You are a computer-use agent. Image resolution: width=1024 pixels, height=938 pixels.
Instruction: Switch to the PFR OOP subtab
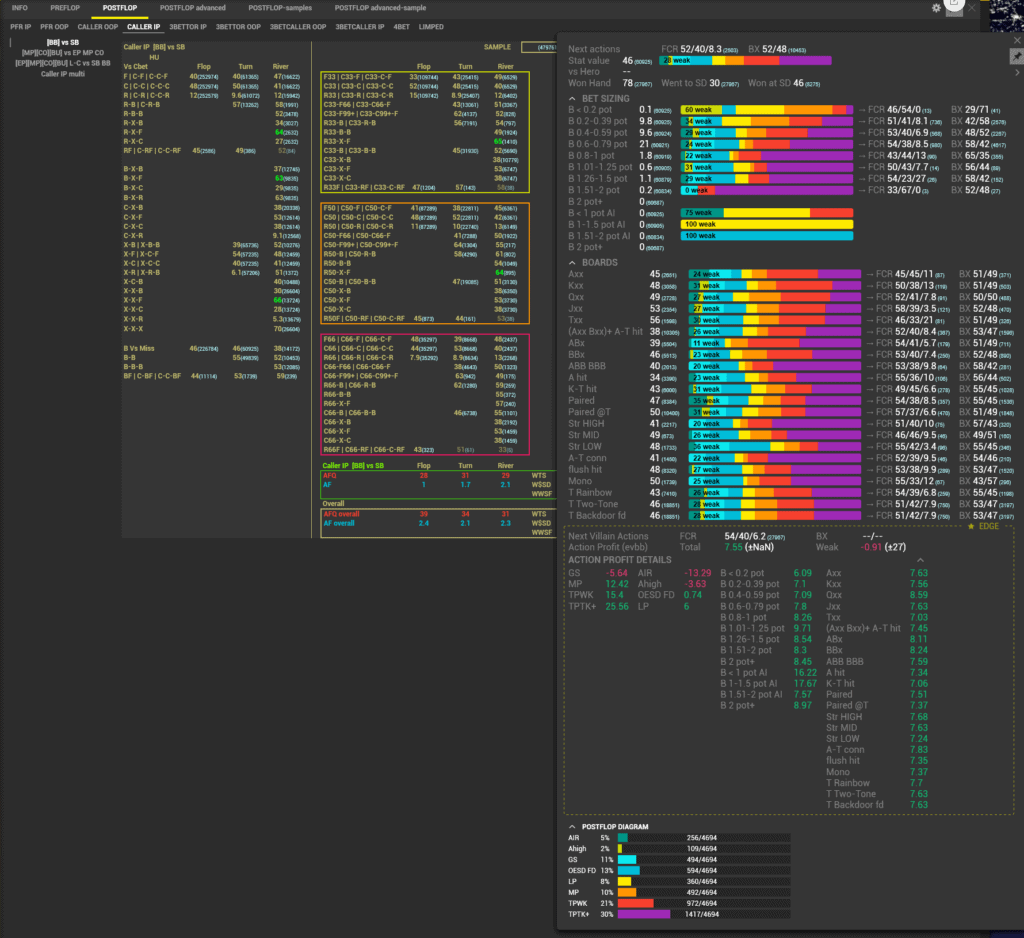[x=54, y=27]
